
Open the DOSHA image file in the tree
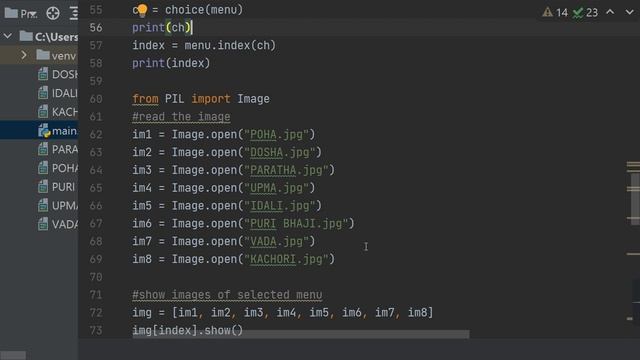64,74
